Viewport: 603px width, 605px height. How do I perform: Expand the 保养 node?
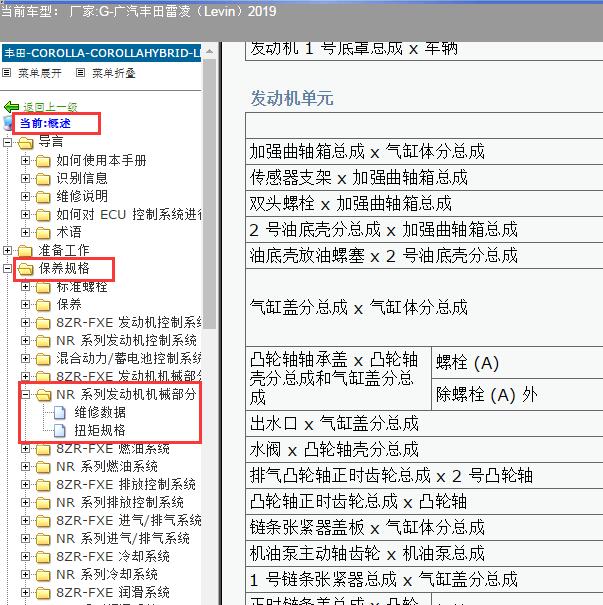(25, 304)
